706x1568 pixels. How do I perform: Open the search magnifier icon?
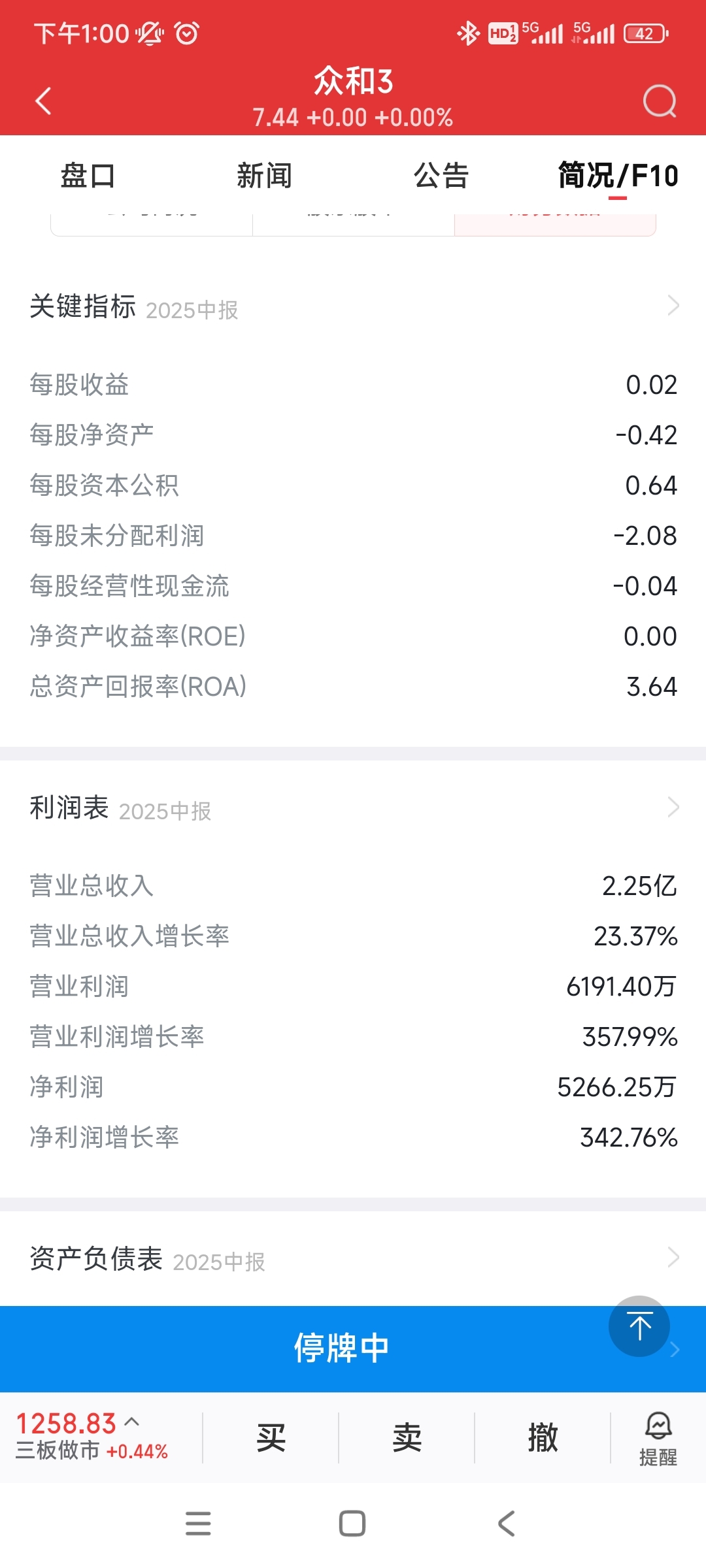[x=659, y=101]
